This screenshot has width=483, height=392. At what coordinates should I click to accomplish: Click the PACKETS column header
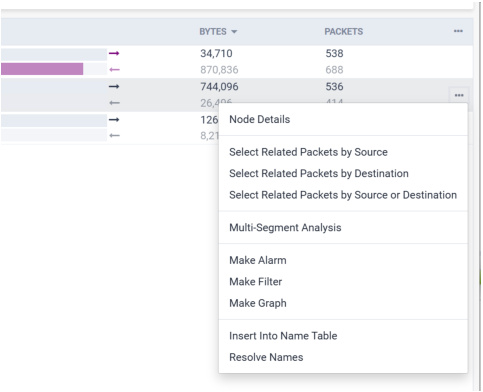pyautogui.click(x=344, y=32)
